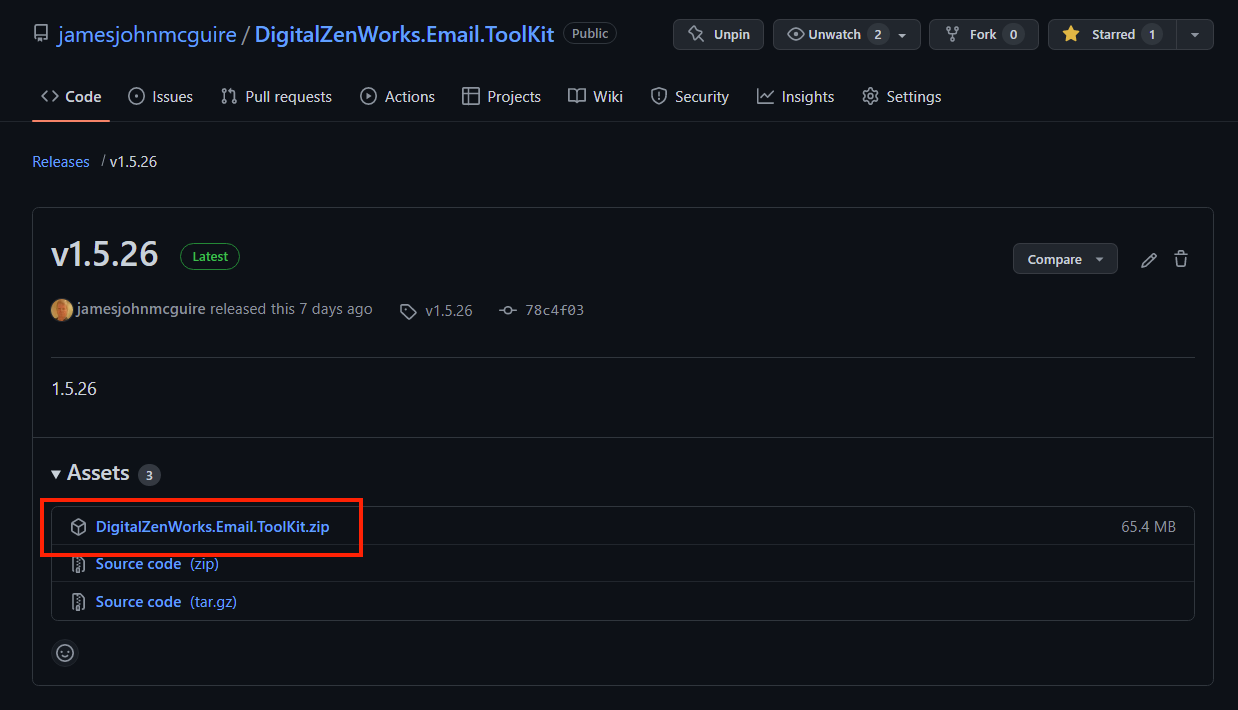
Task: Open the Insights tab
Action: click(795, 96)
